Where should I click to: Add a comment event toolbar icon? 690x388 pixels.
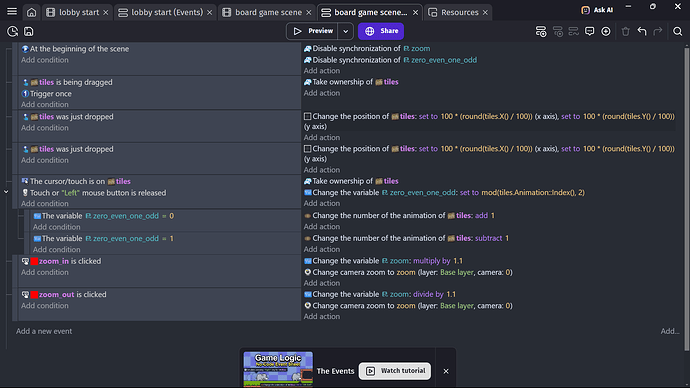tap(590, 31)
